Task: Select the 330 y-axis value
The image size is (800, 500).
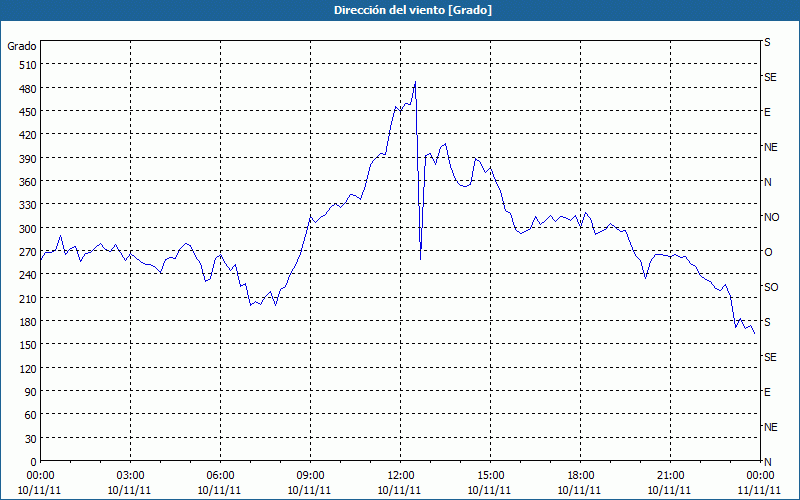Action: pyautogui.click(x=28, y=205)
